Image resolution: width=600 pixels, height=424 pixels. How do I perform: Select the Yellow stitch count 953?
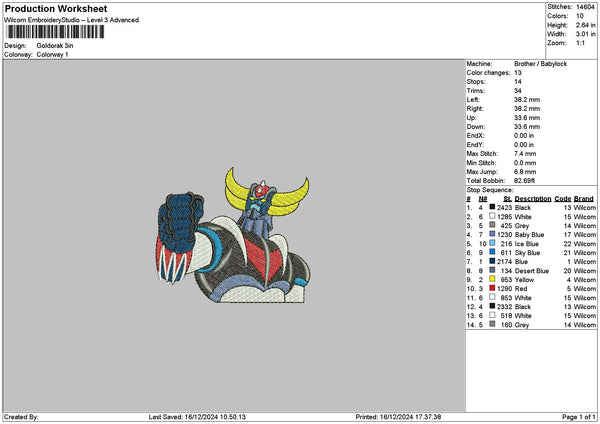pyautogui.click(x=506, y=280)
